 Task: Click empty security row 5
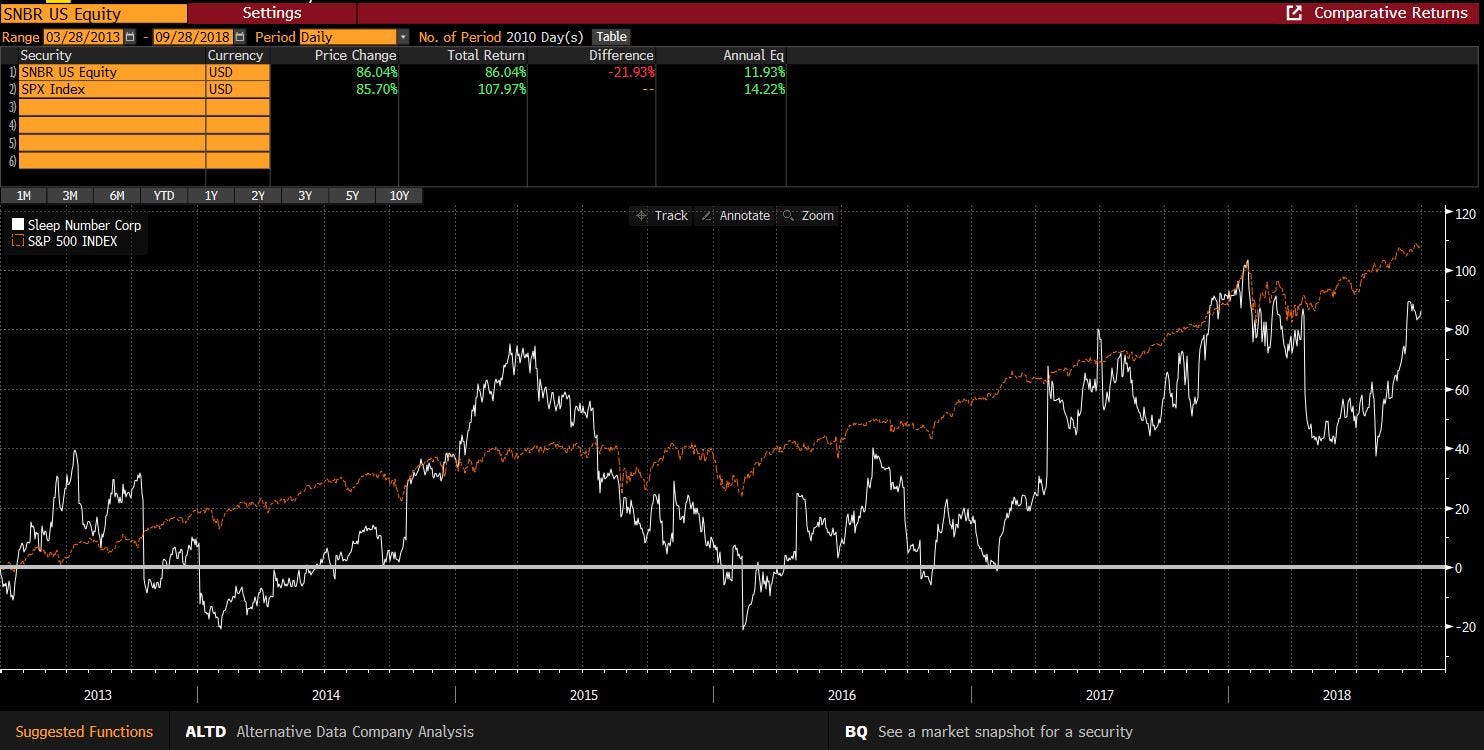[x=112, y=143]
